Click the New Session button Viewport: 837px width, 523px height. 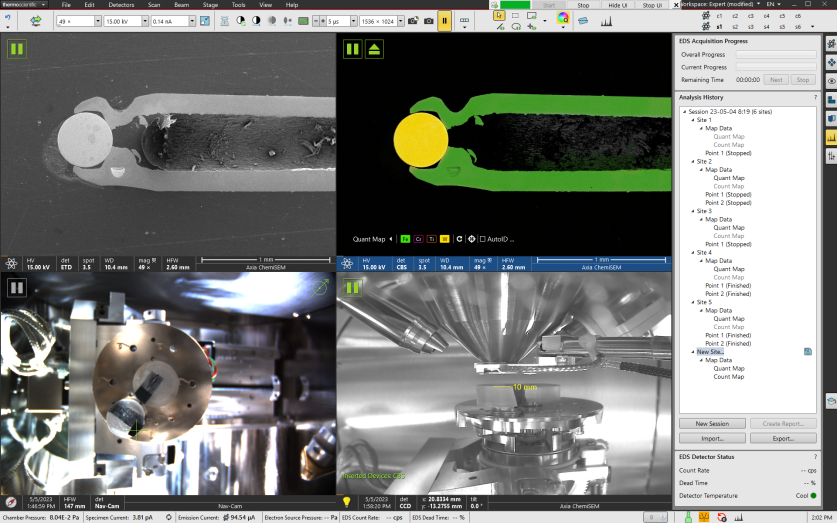point(712,424)
